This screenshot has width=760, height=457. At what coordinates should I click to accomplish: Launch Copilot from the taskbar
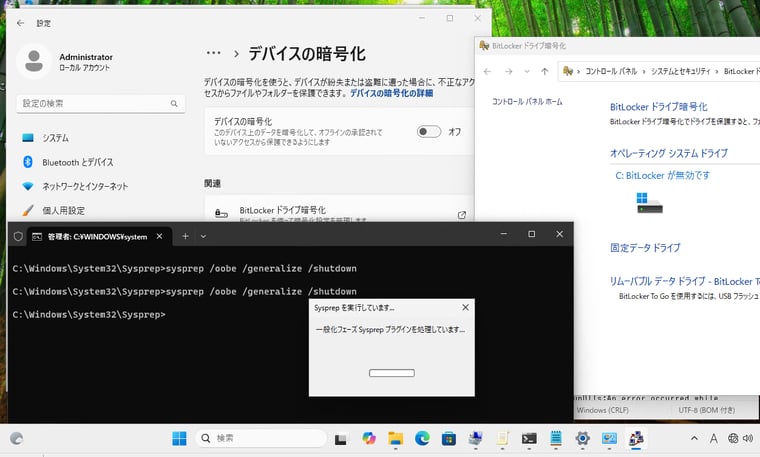click(x=369, y=439)
